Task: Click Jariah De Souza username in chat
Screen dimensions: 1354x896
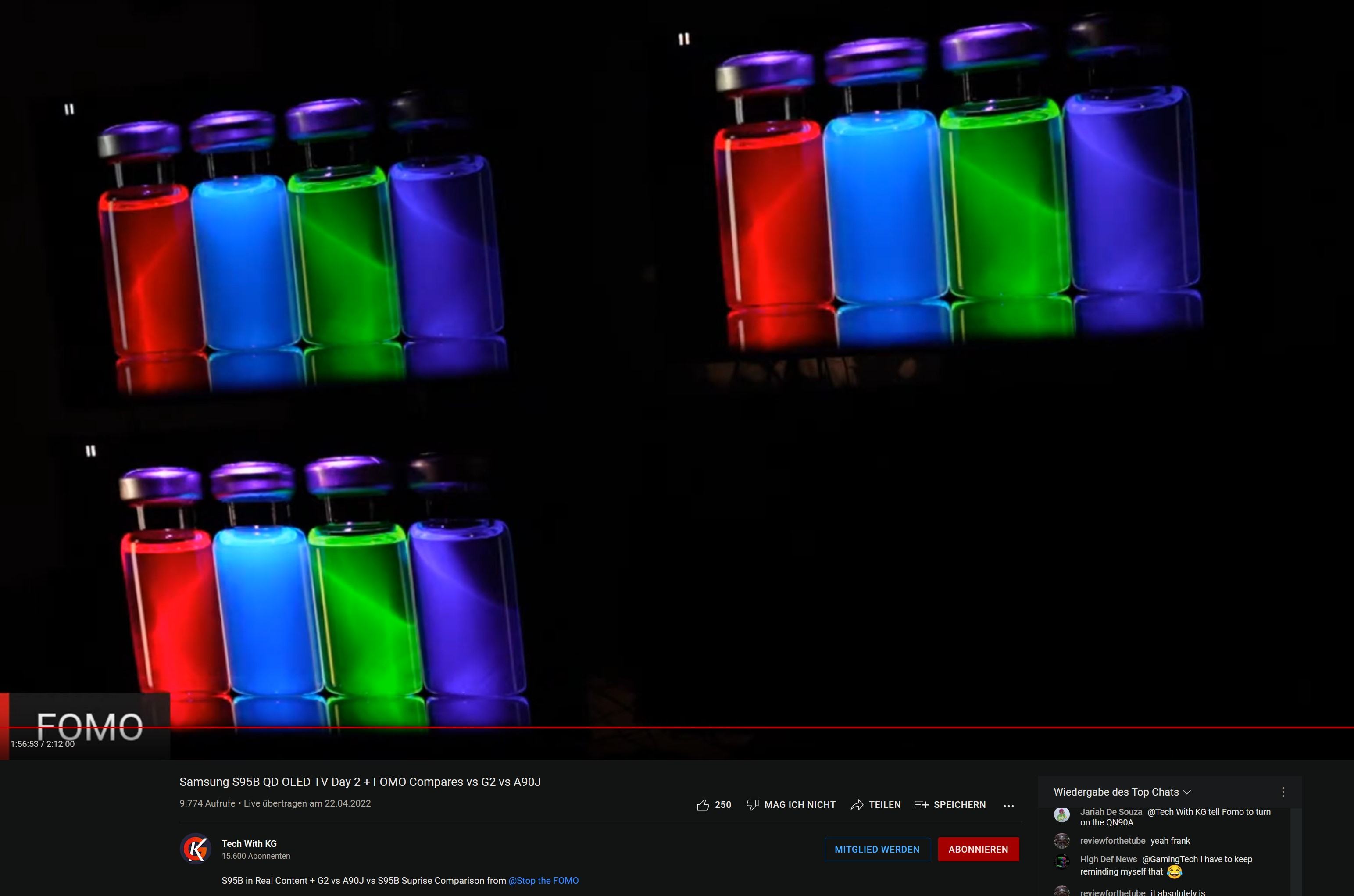Action: [1111, 812]
